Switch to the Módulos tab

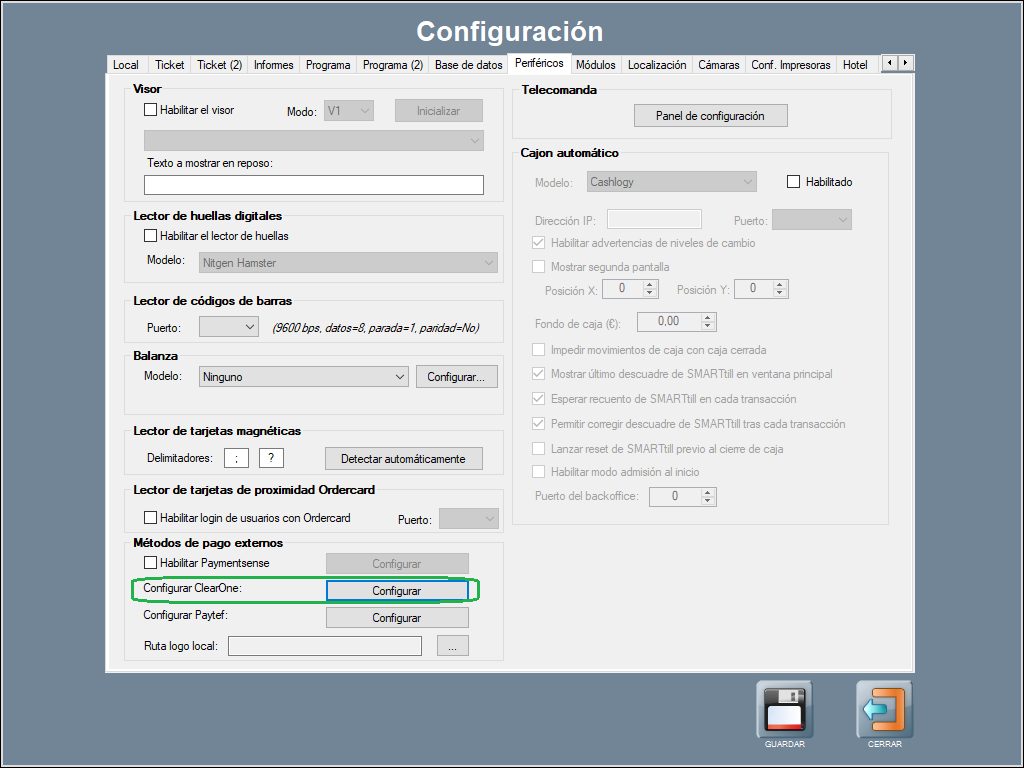click(x=595, y=65)
